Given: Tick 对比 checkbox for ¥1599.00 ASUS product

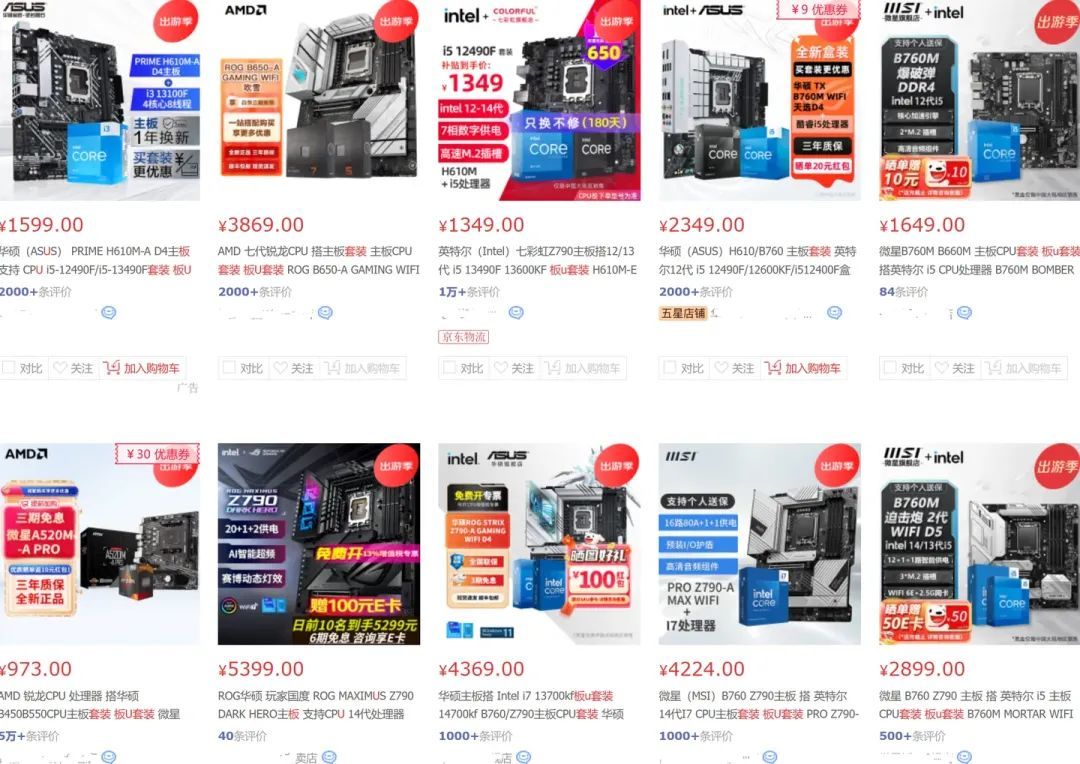Looking at the screenshot, I should [x=9, y=368].
